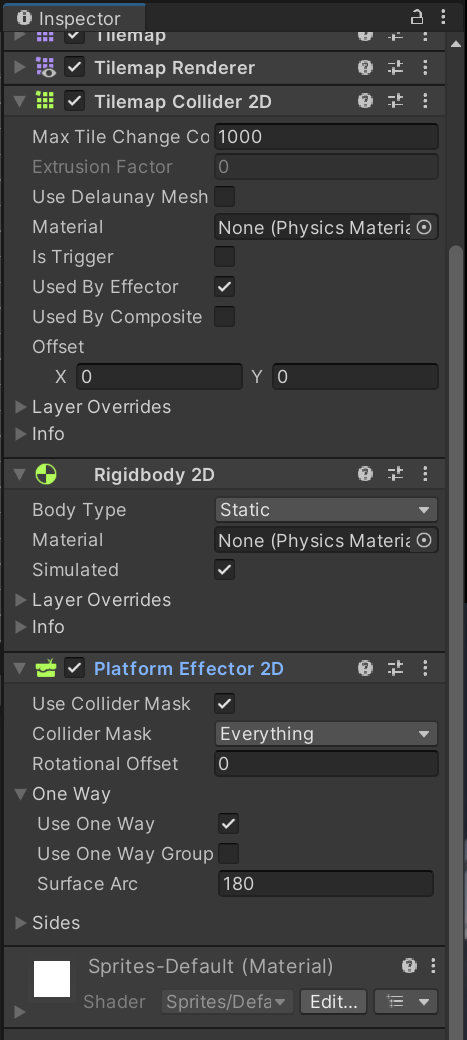Open help for Tilemap Renderer
Screen dimensions: 467x1040
pos(365,67)
